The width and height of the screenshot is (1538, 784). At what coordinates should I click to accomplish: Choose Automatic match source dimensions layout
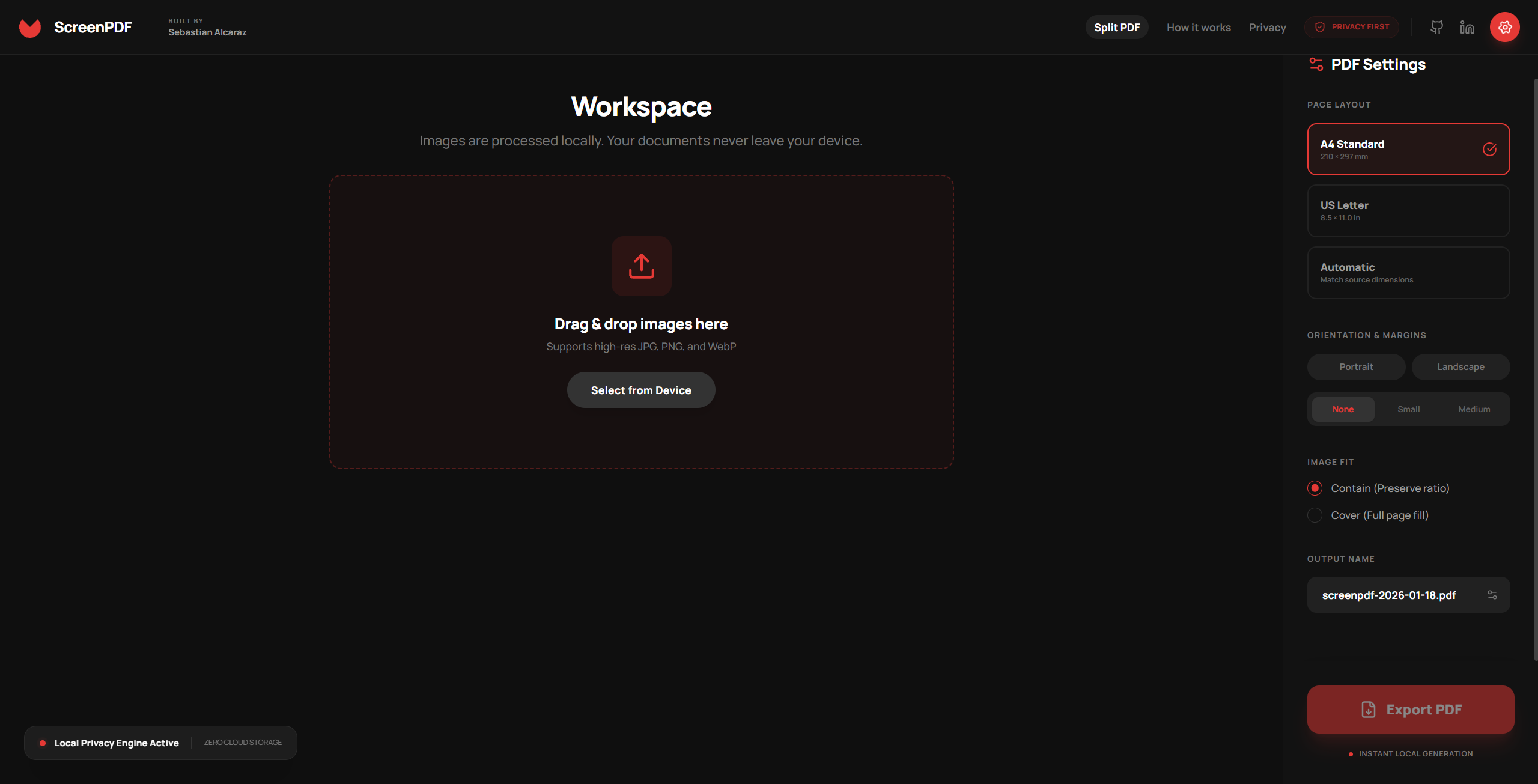(1408, 273)
